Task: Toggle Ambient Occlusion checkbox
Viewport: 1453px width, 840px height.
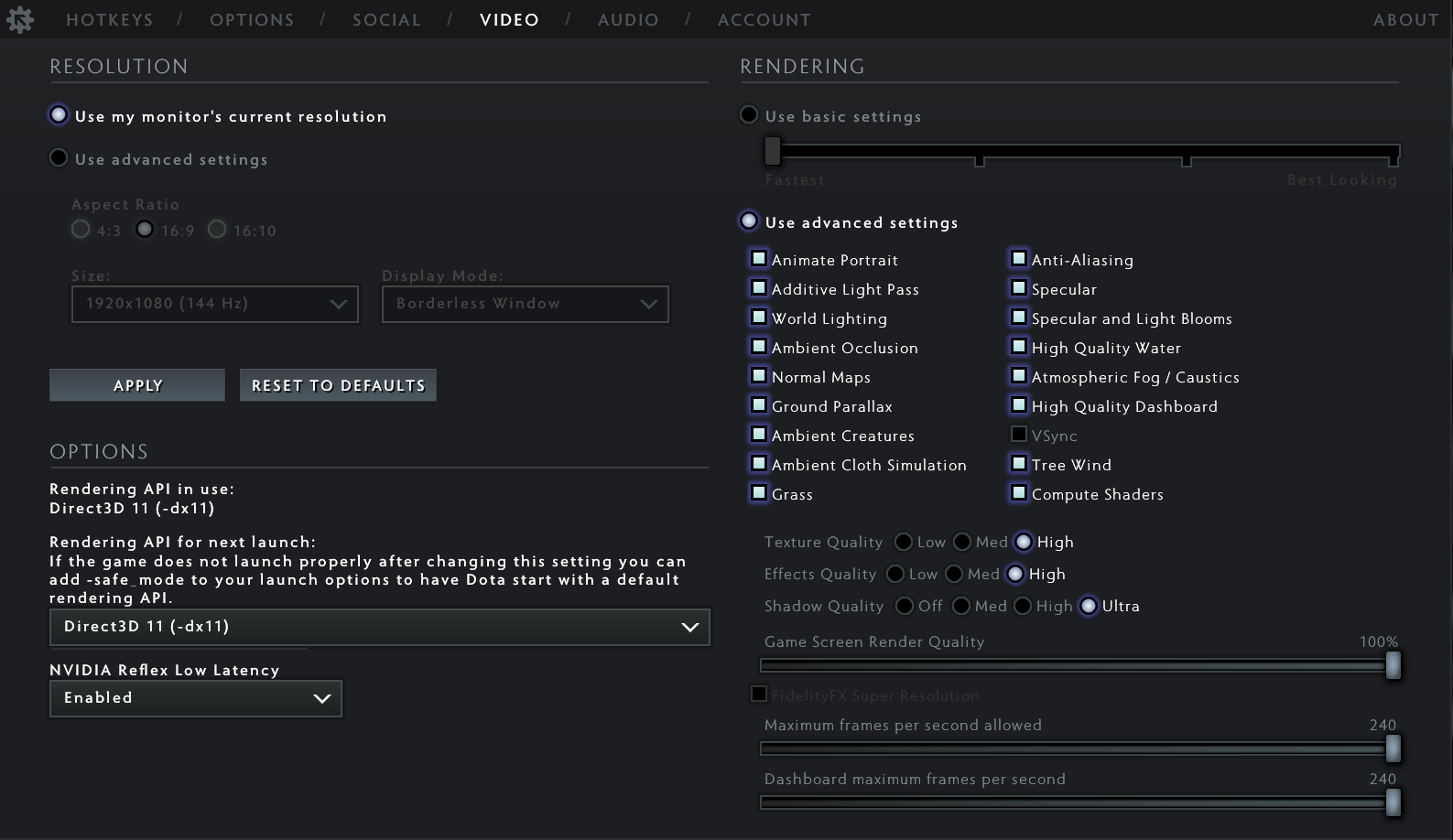Action: coord(759,347)
